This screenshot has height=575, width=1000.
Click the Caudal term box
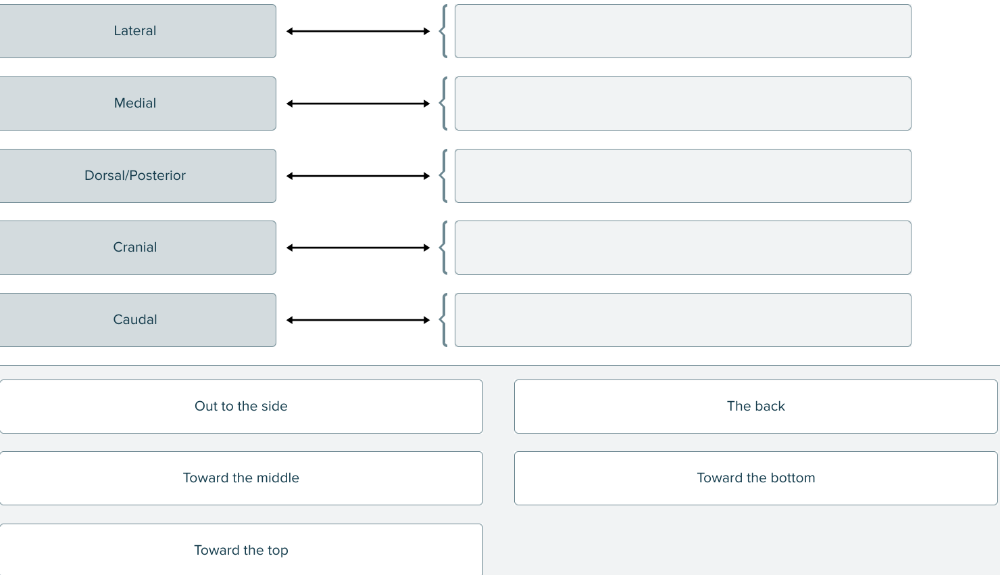coord(136,320)
